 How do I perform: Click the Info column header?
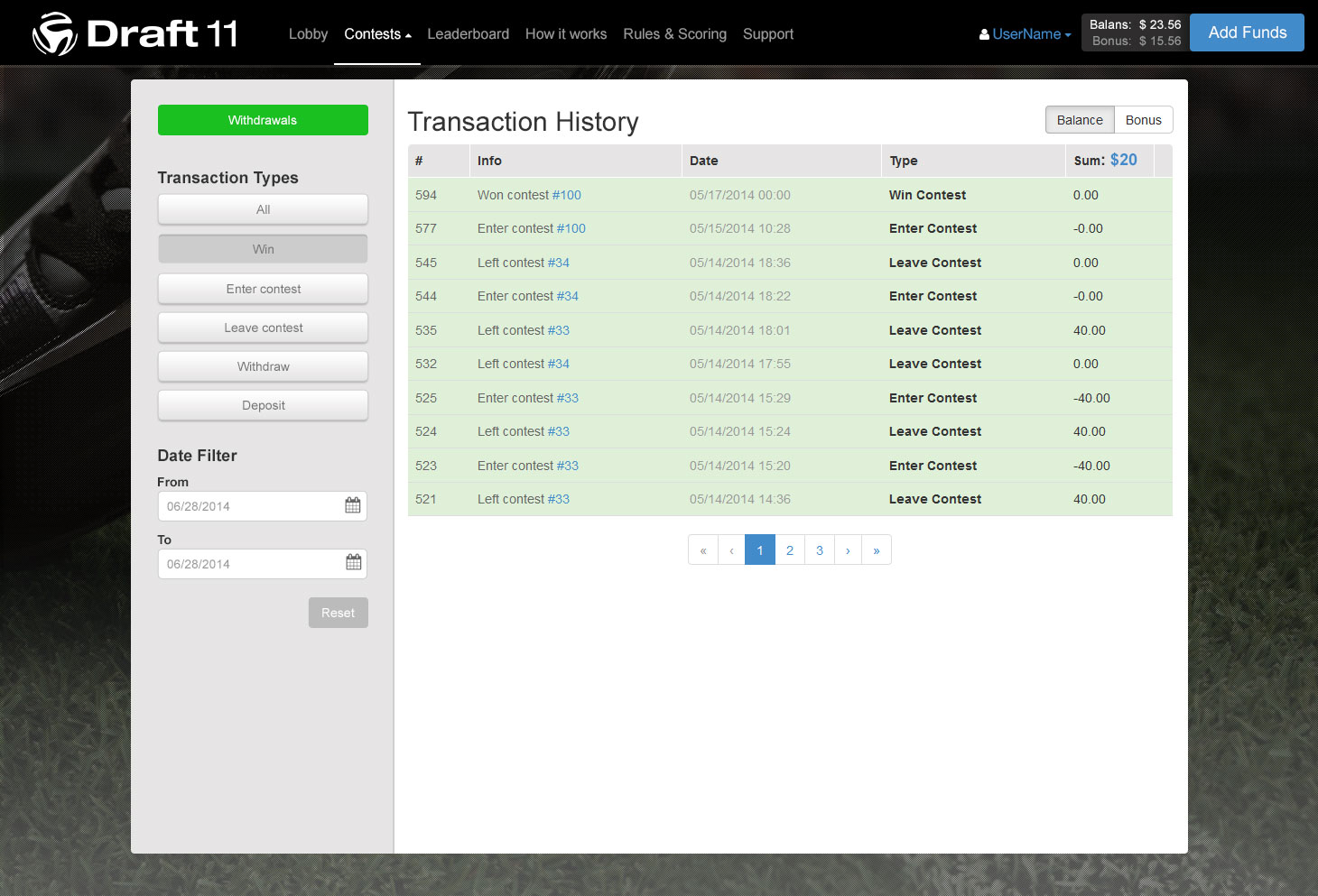576,161
